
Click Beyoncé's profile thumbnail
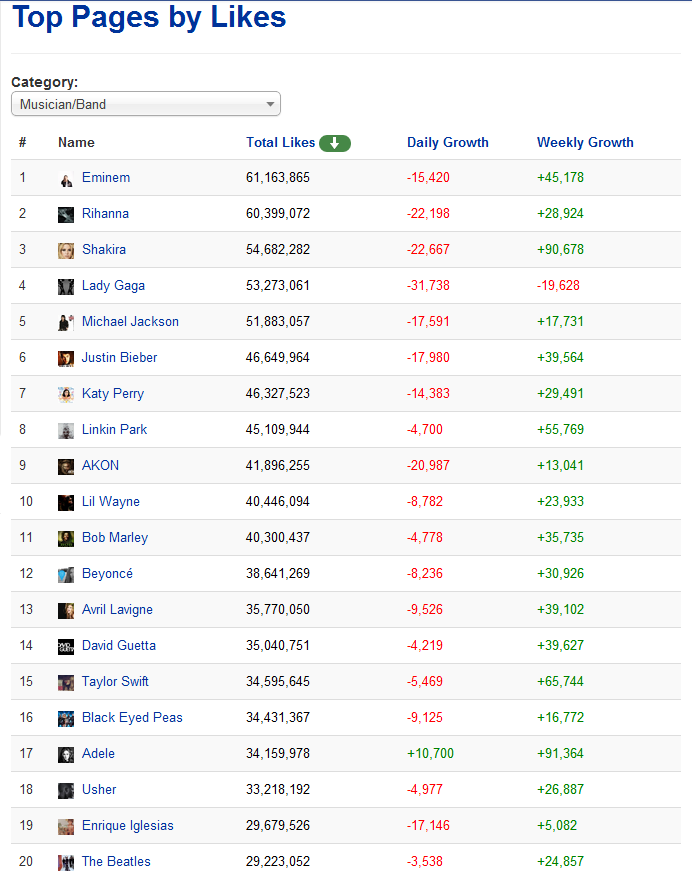click(x=66, y=575)
